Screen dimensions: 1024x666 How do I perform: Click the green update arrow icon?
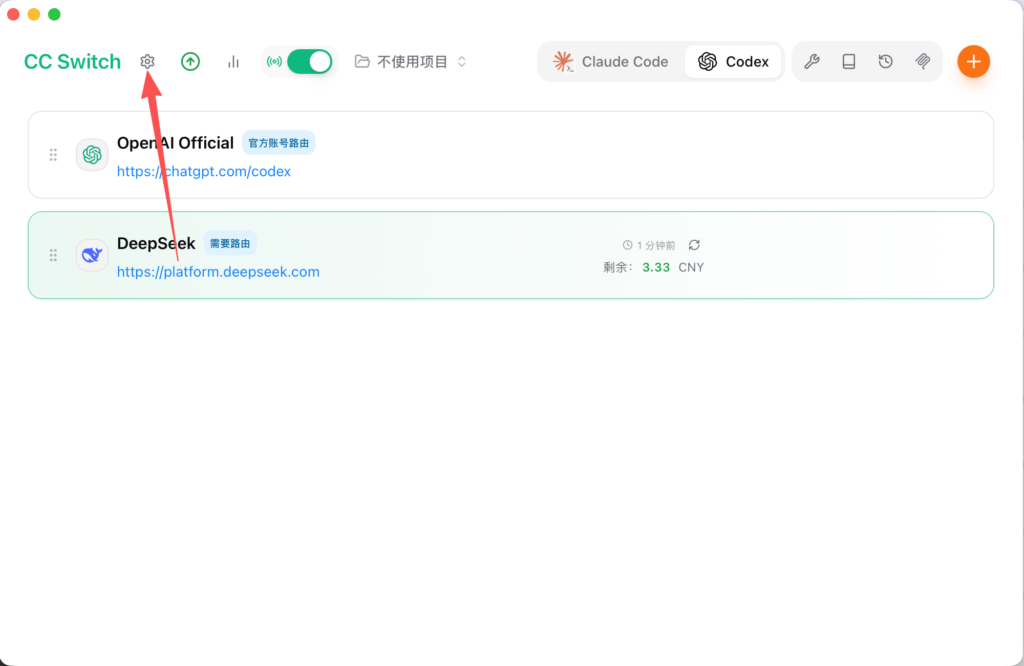[x=190, y=61]
